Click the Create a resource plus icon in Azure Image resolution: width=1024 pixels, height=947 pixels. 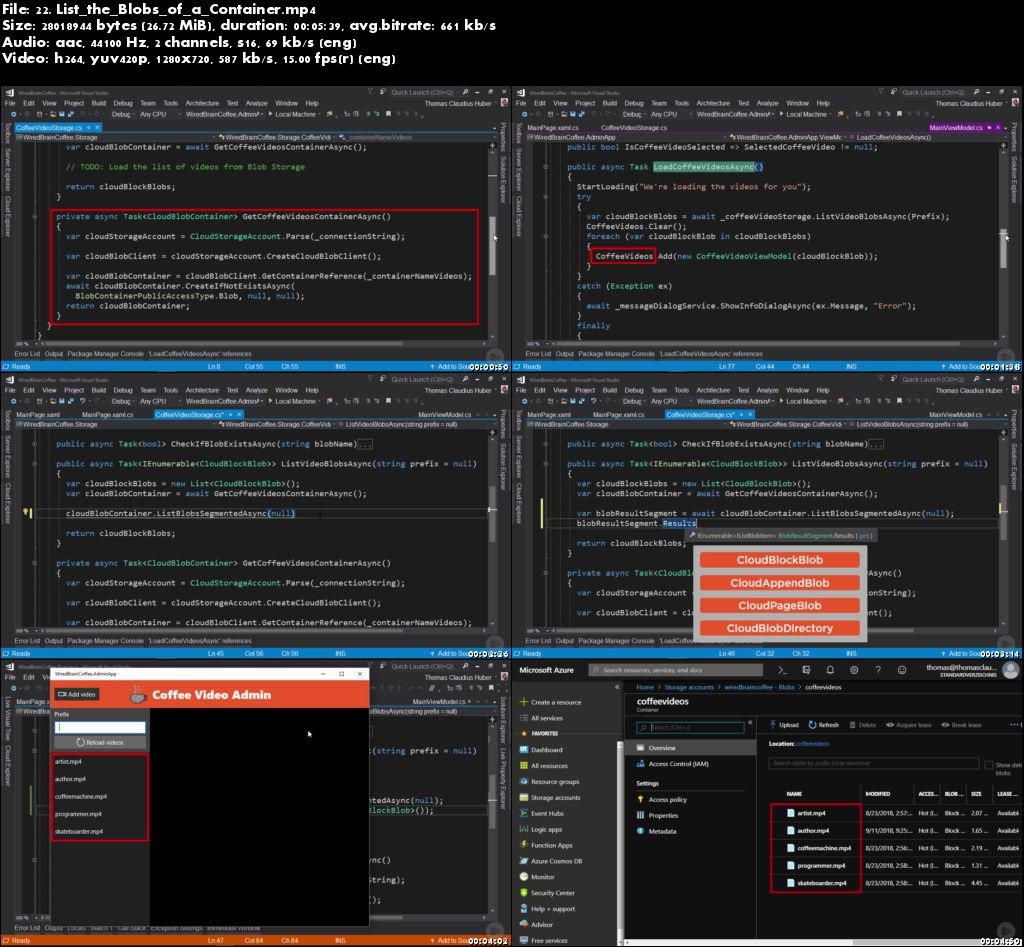pos(523,702)
